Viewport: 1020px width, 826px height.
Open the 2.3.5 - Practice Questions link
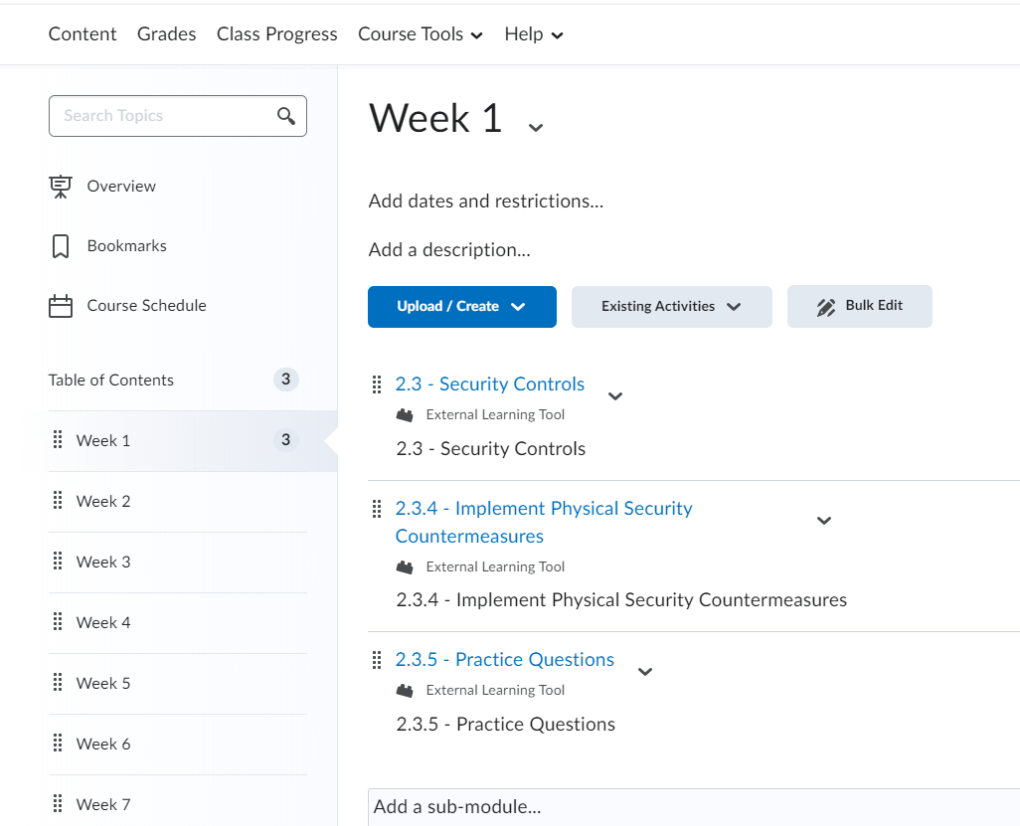click(504, 660)
